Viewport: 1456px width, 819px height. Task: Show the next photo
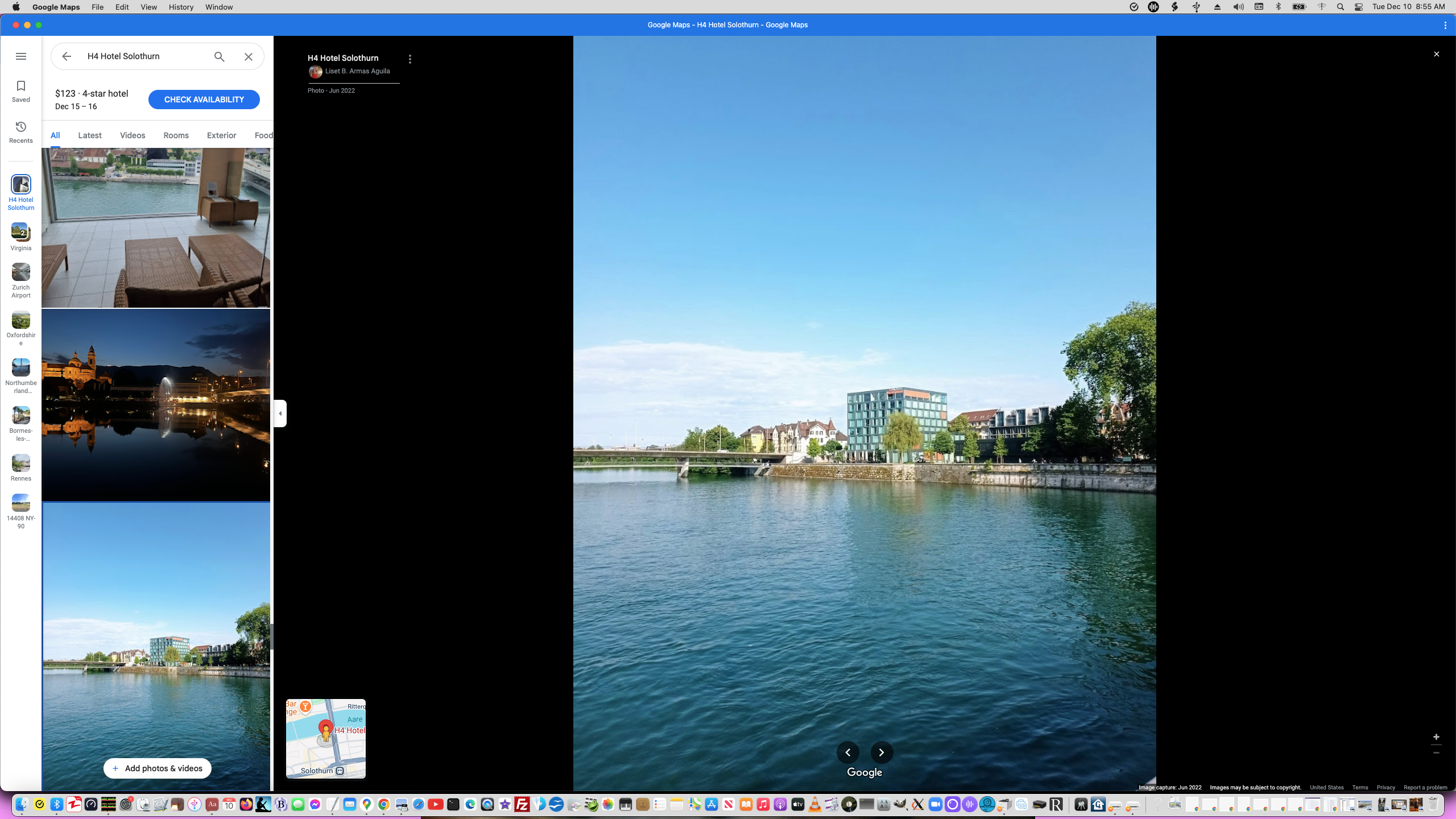click(x=882, y=752)
